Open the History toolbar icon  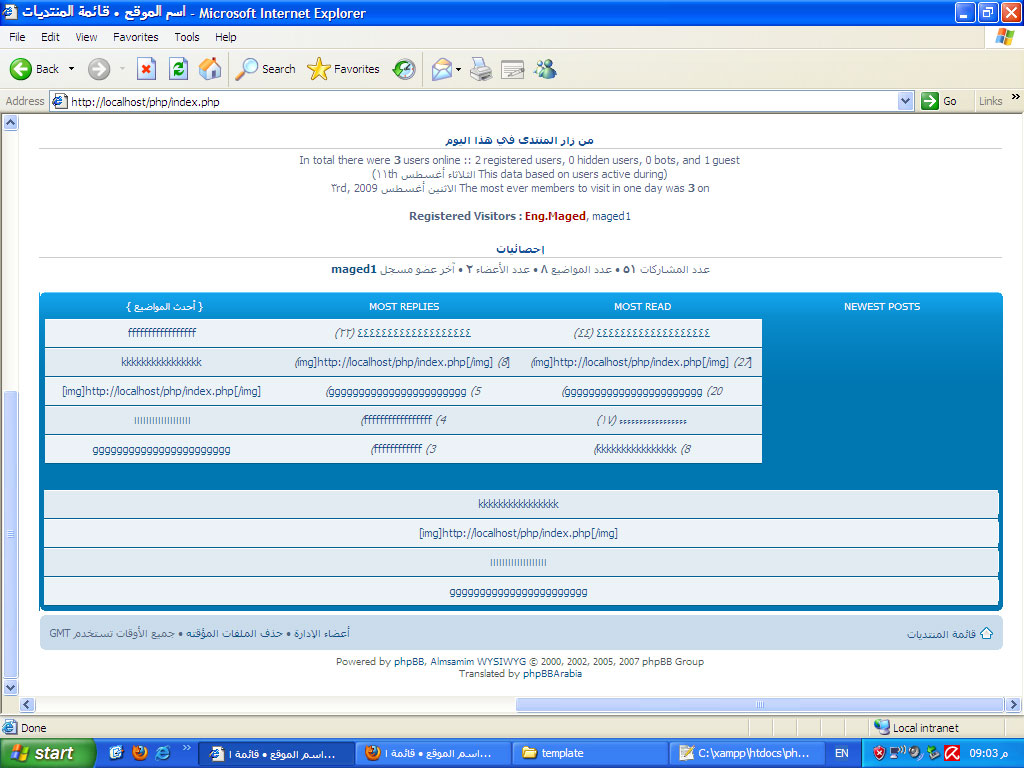pyautogui.click(x=404, y=69)
